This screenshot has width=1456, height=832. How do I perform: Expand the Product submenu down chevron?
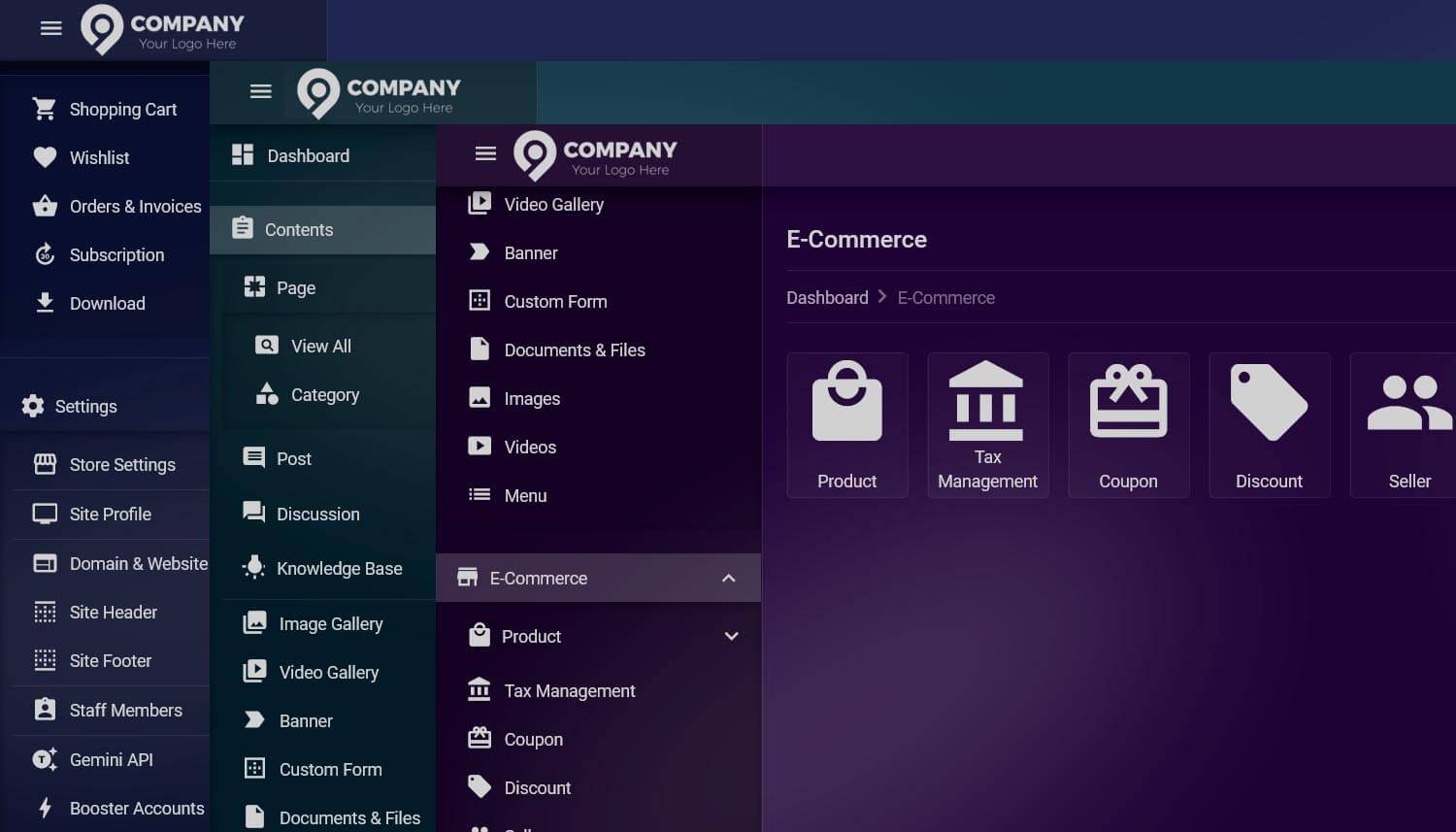732,636
